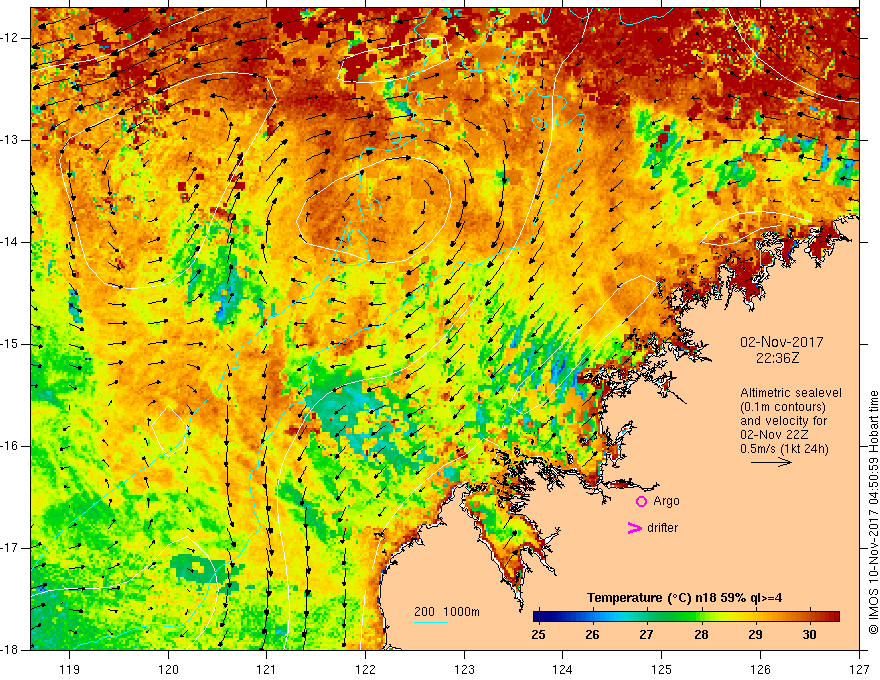Click the cyan 200m depth contour legend line

[430, 622]
